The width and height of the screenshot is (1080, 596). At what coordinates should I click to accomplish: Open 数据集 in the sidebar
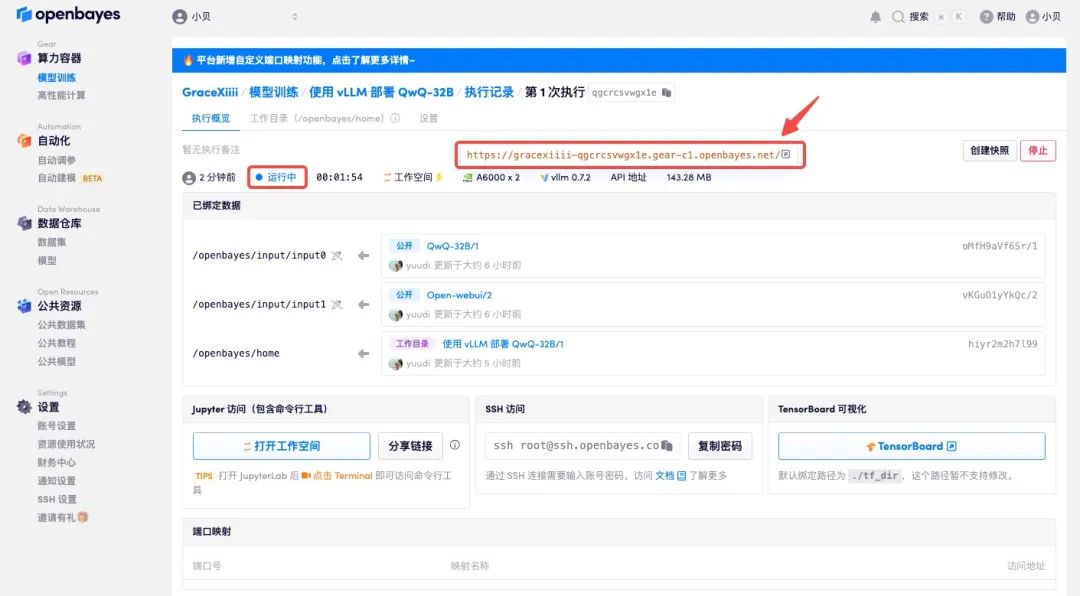pos(52,243)
